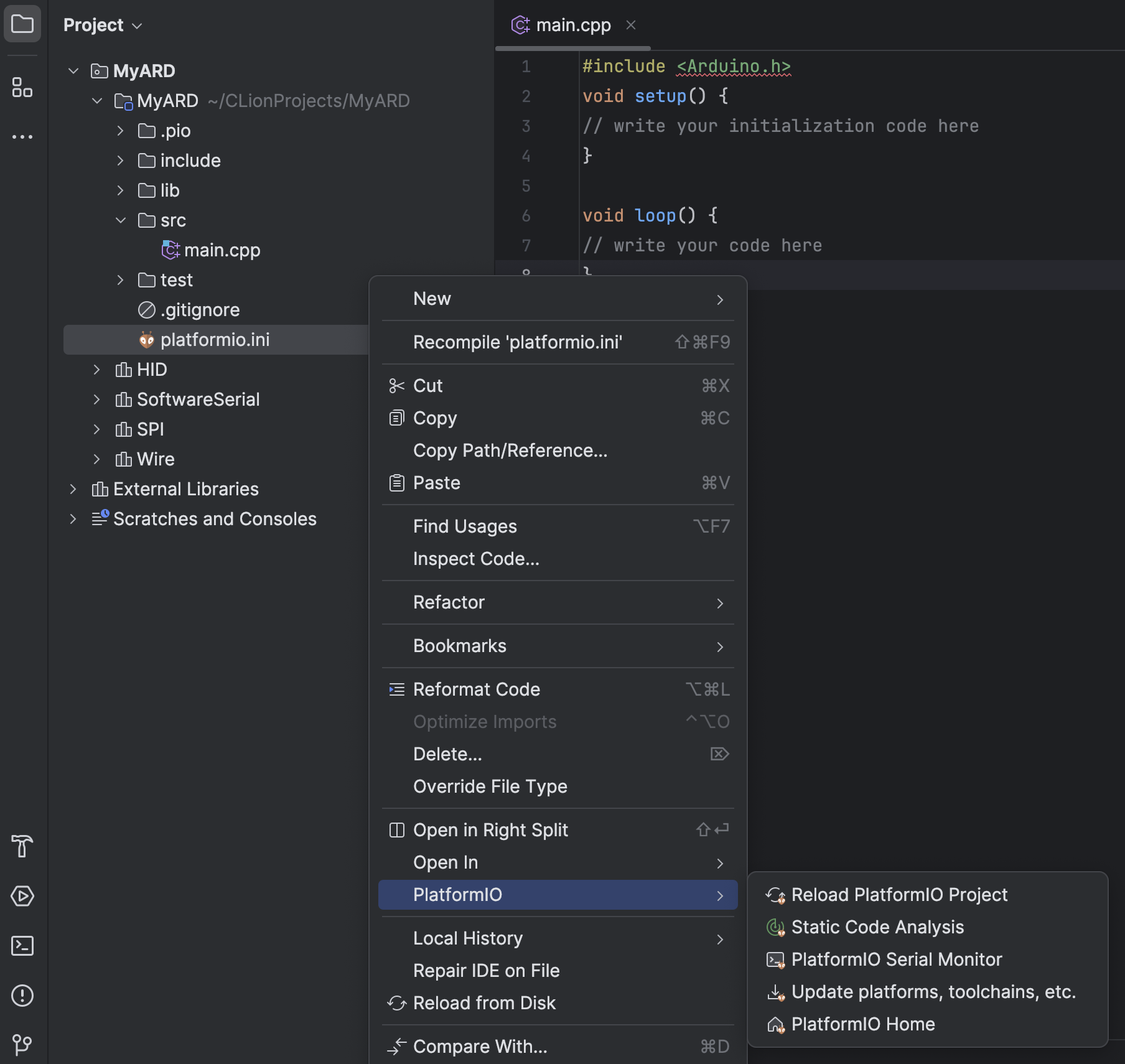Expand the External Libraries node

(x=73, y=489)
